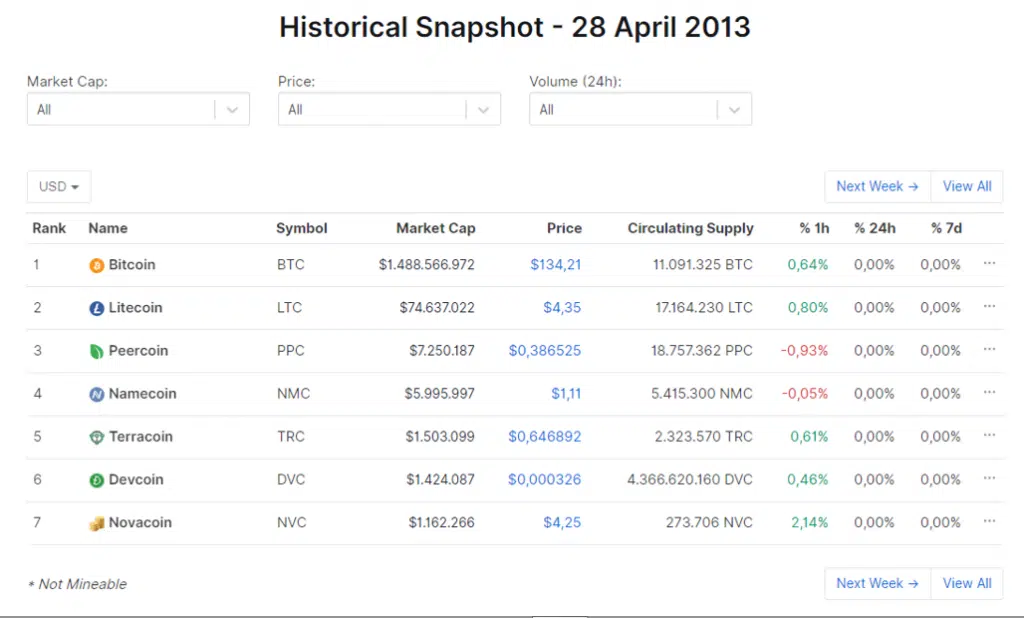Open the more options menu for Litecoin row
This screenshot has height=618, width=1024.
989,306
